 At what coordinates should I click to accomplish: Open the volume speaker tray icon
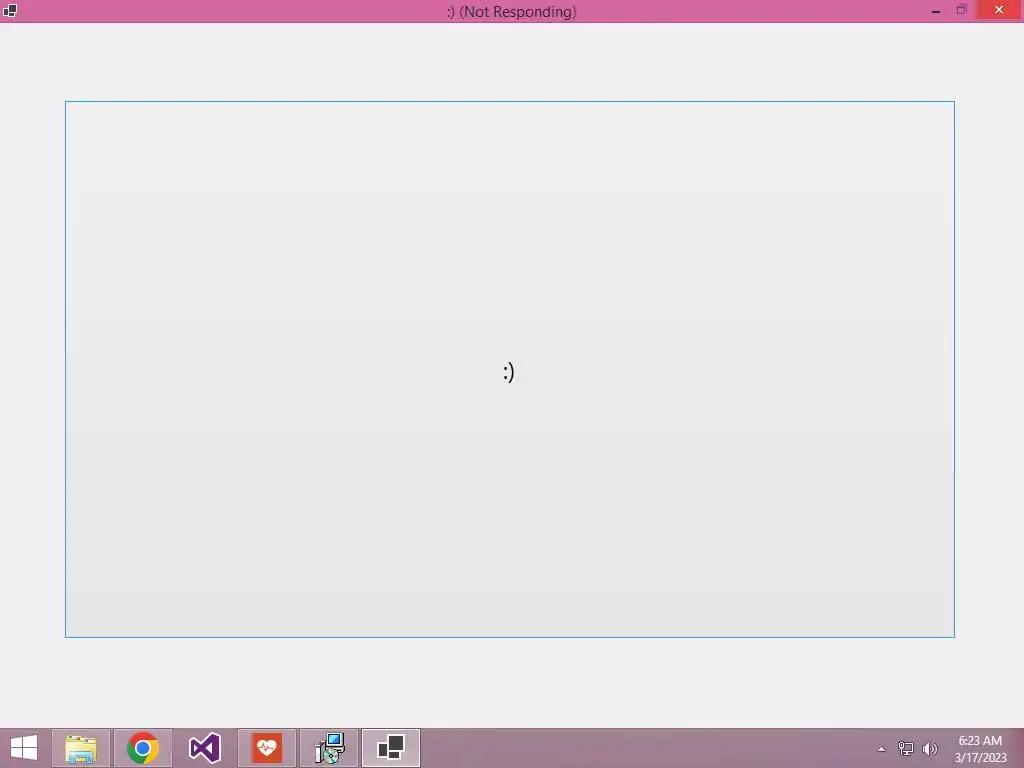pyautogui.click(x=929, y=748)
